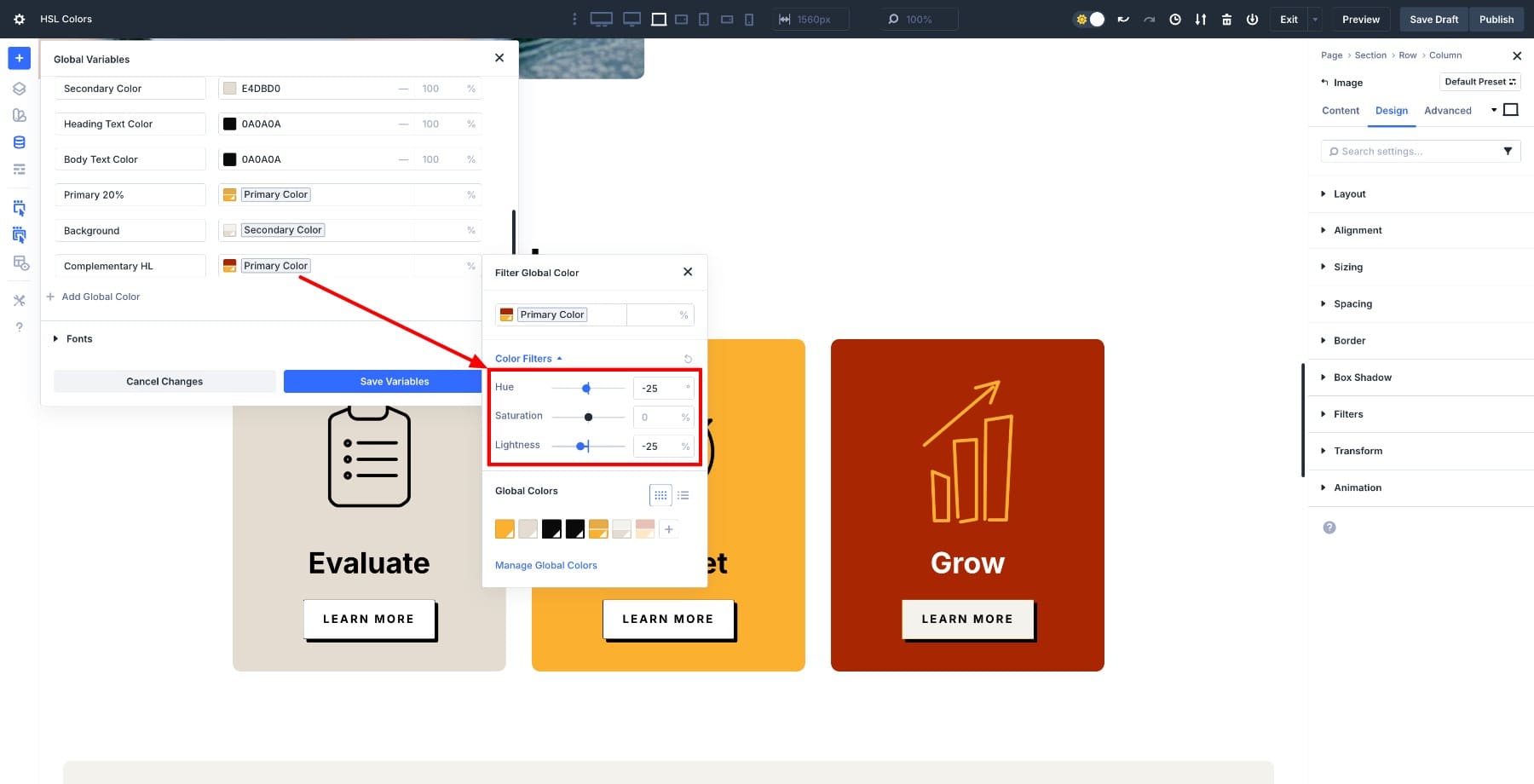Click the blue add module plus button

(19, 58)
